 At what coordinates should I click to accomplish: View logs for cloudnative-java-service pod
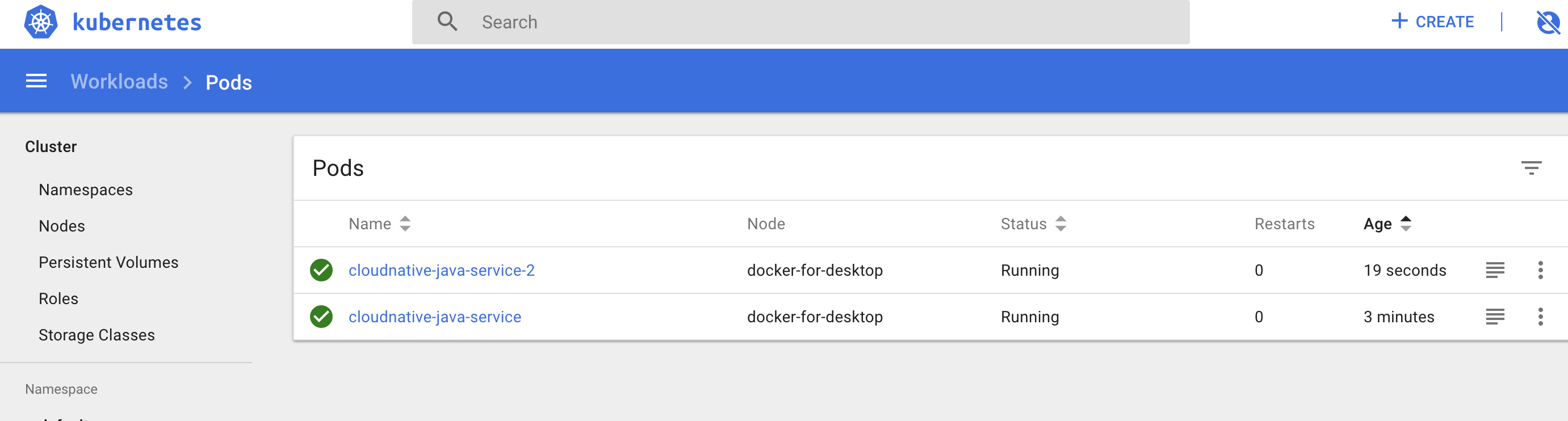[x=1495, y=317]
